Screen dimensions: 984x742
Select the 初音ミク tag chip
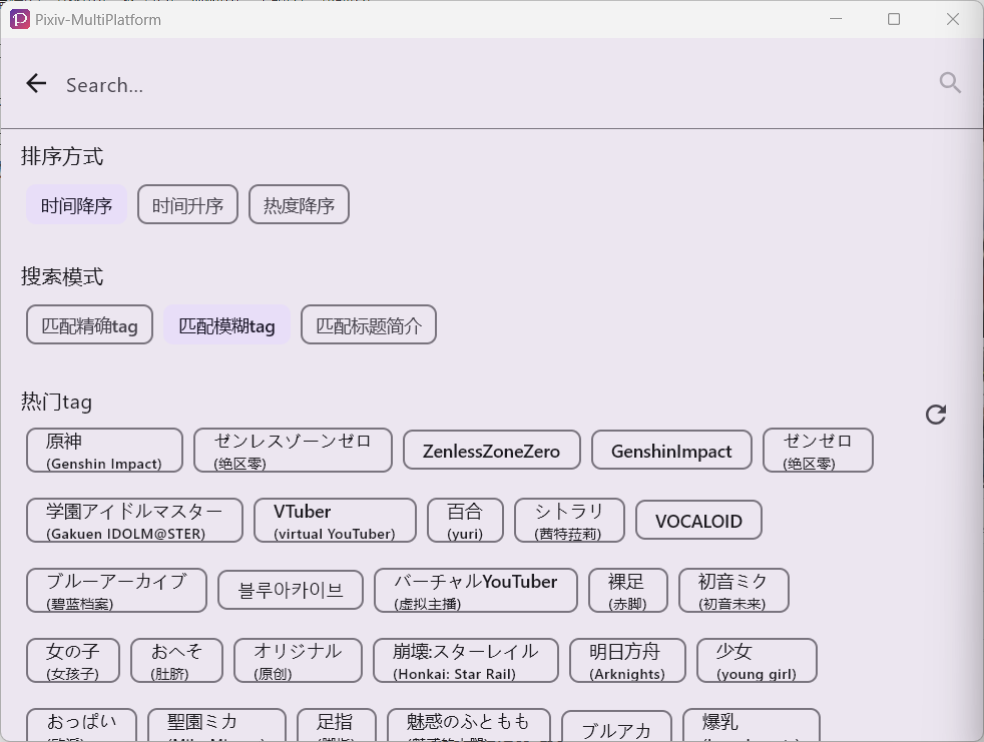(x=734, y=591)
